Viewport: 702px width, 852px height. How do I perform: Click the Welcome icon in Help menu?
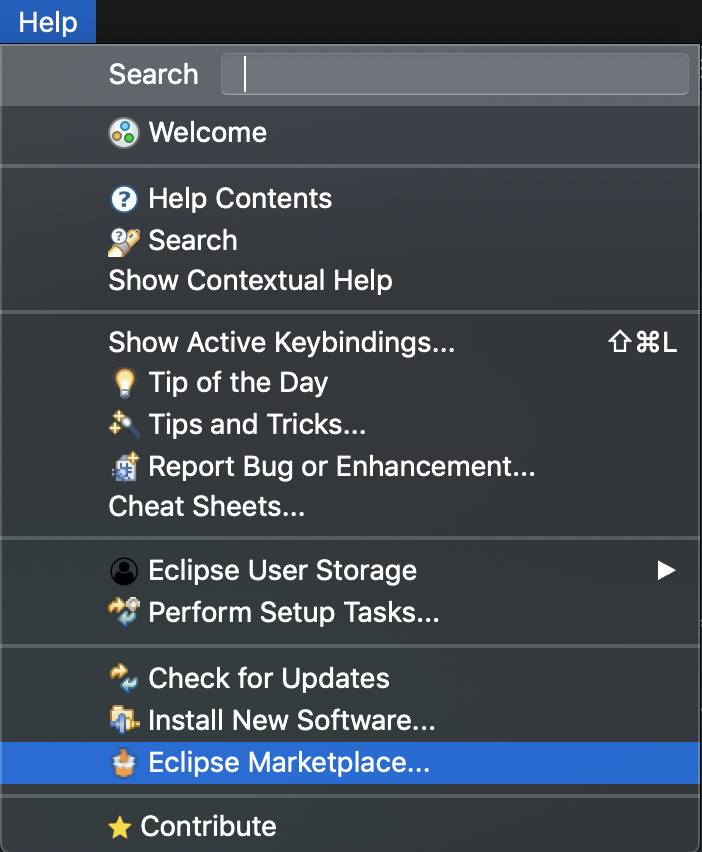pyautogui.click(x=123, y=133)
